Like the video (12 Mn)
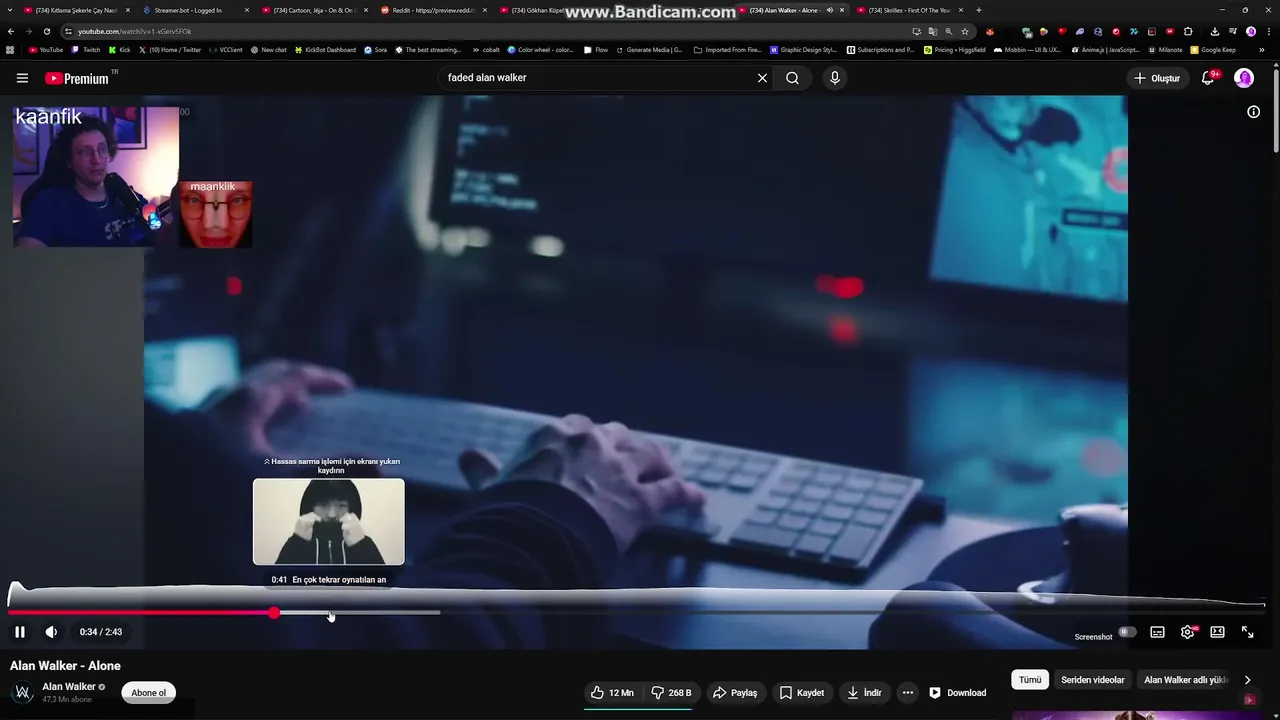This screenshot has width=1280, height=720. 611,692
